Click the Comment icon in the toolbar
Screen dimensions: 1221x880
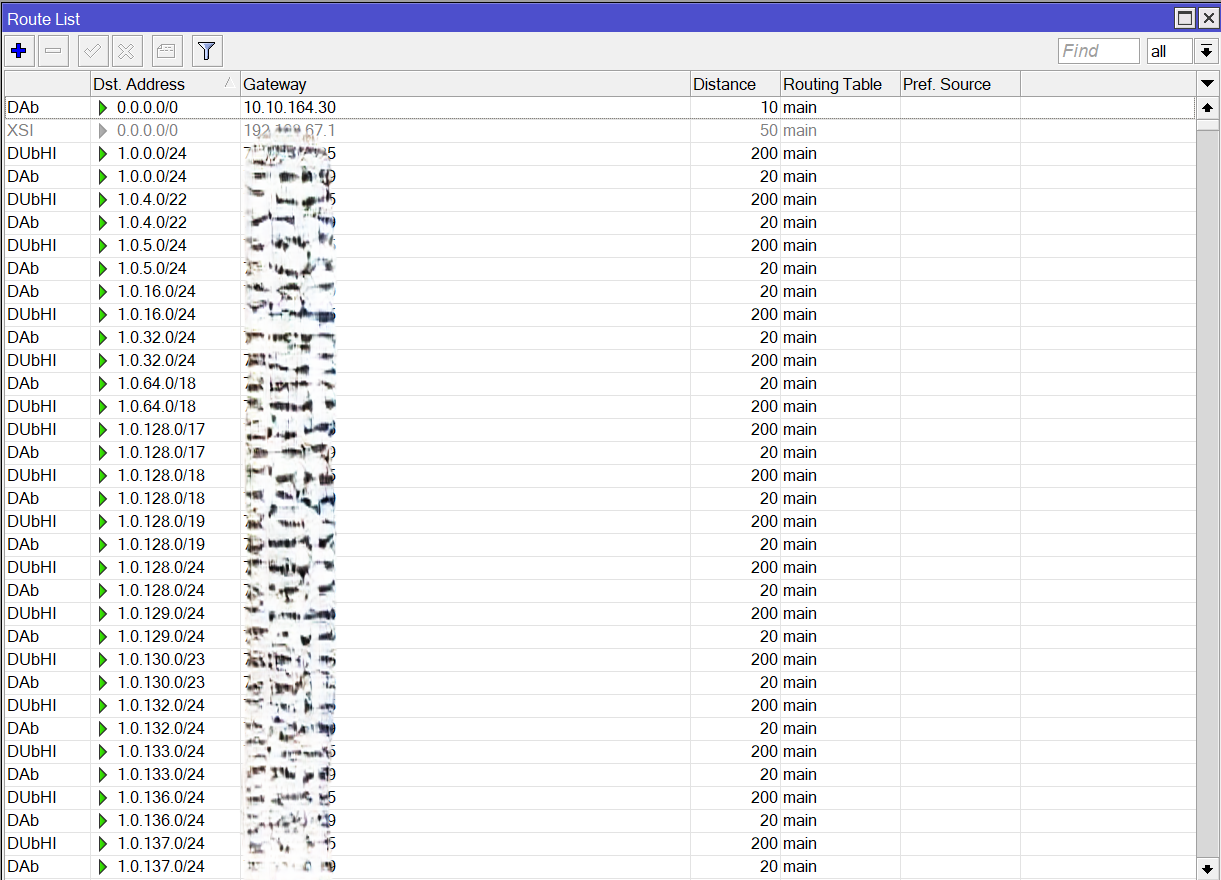click(x=166, y=50)
